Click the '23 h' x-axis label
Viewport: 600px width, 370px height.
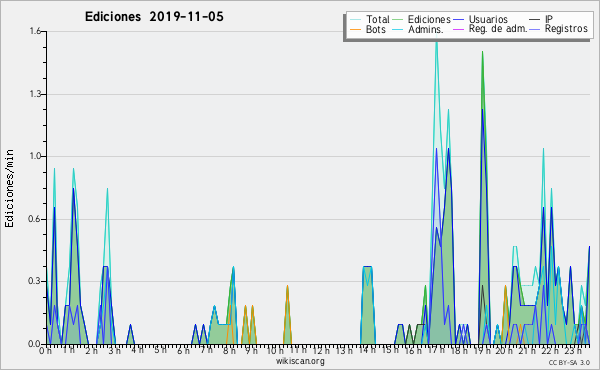574,350
